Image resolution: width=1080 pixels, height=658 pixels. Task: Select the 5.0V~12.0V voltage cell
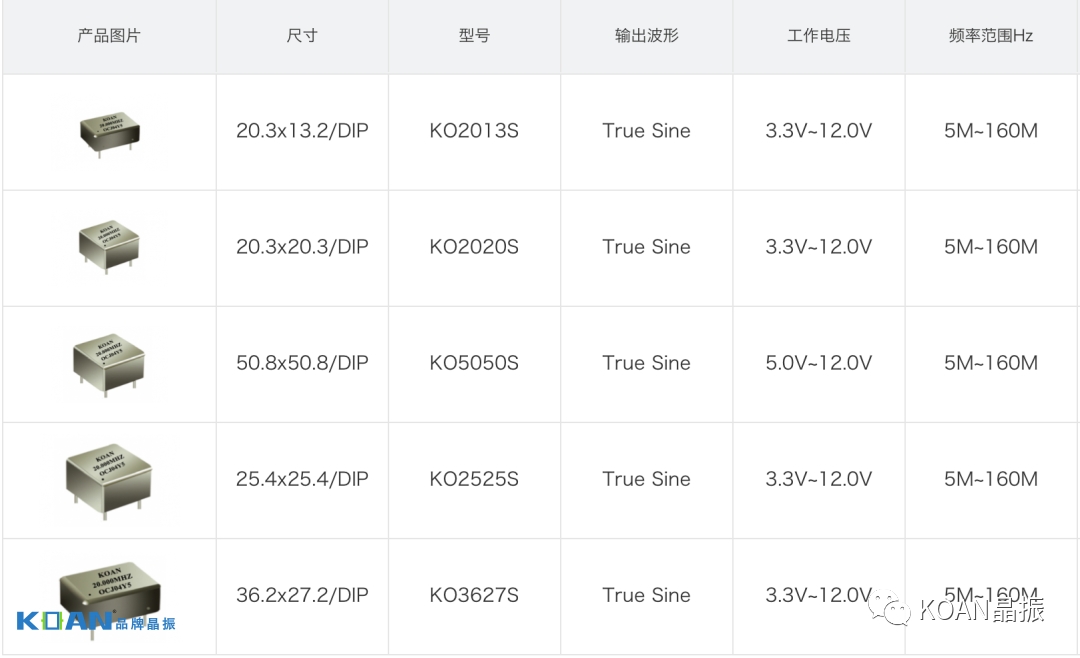pos(818,363)
